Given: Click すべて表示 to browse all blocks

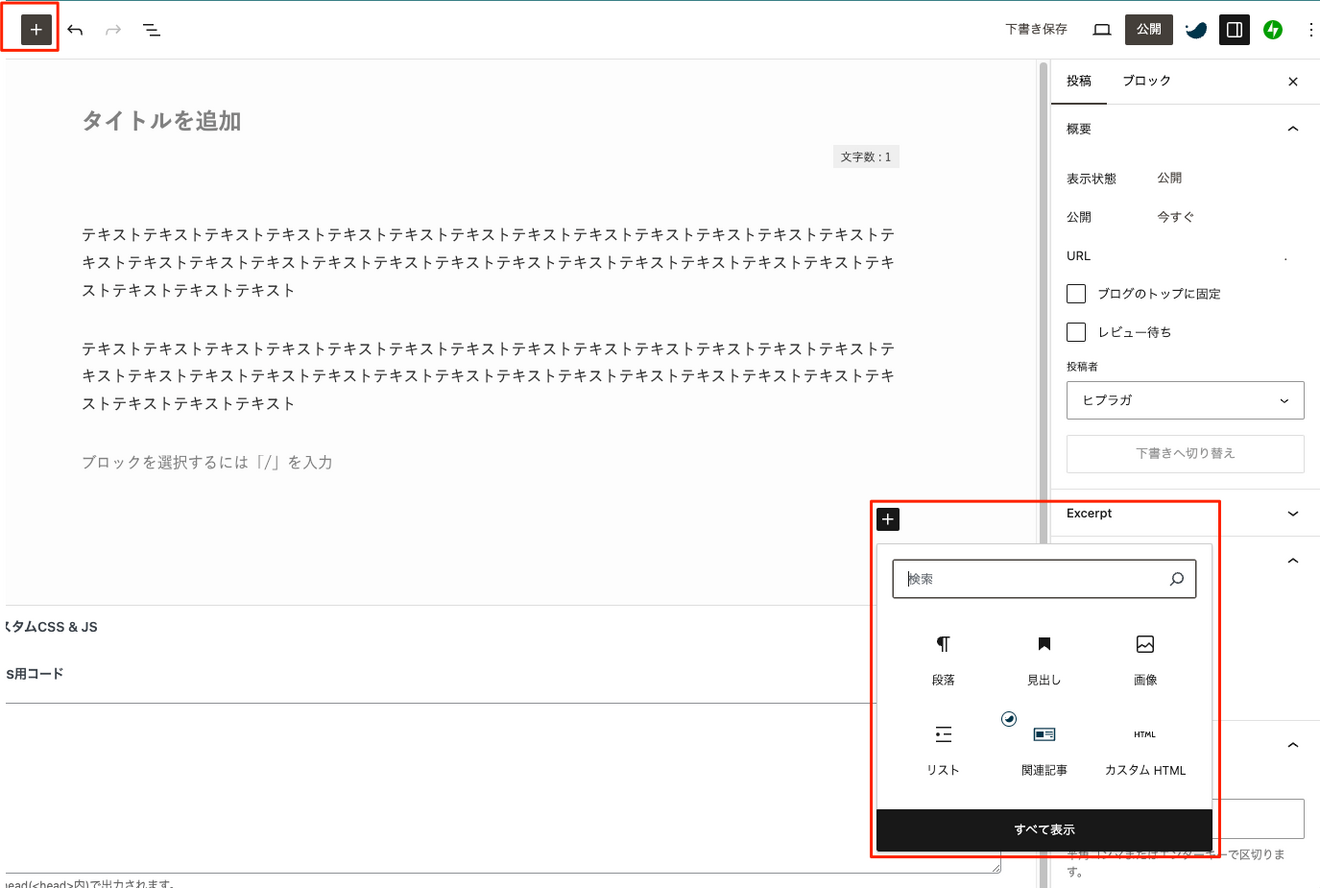Looking at the screenshot, I should tap(1044, 830).
